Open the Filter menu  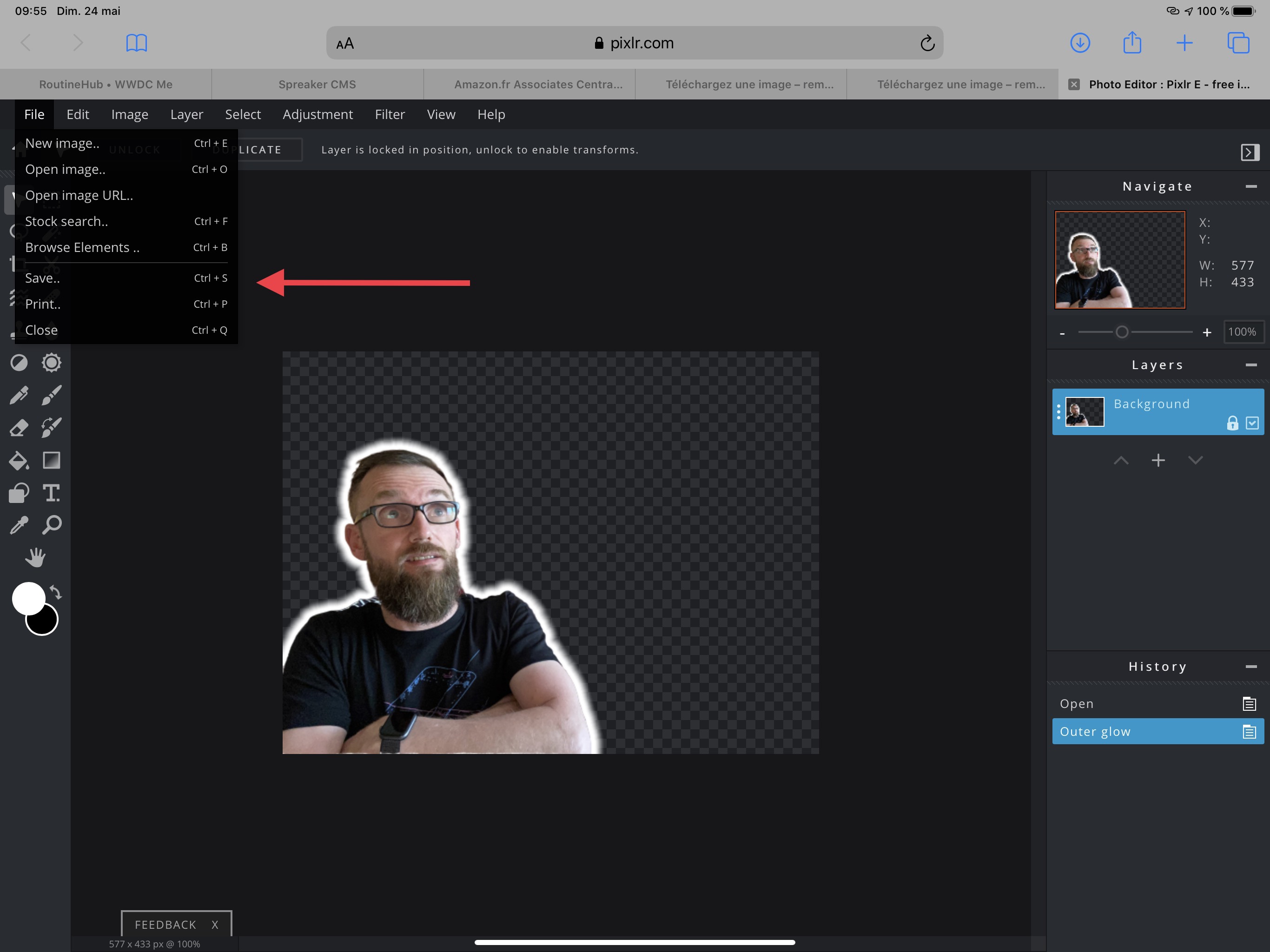389,114
